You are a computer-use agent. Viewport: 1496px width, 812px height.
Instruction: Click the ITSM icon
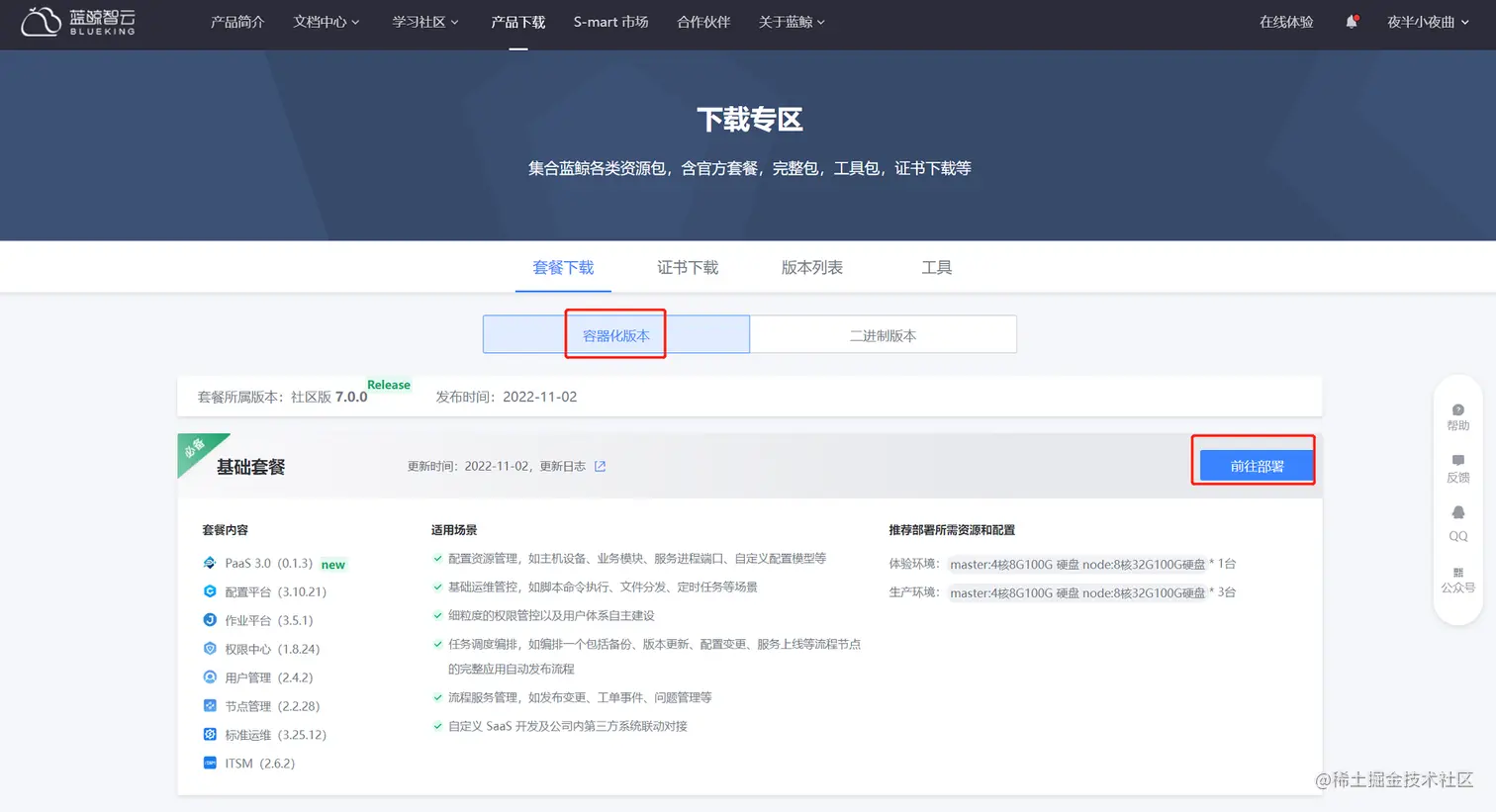210,763
